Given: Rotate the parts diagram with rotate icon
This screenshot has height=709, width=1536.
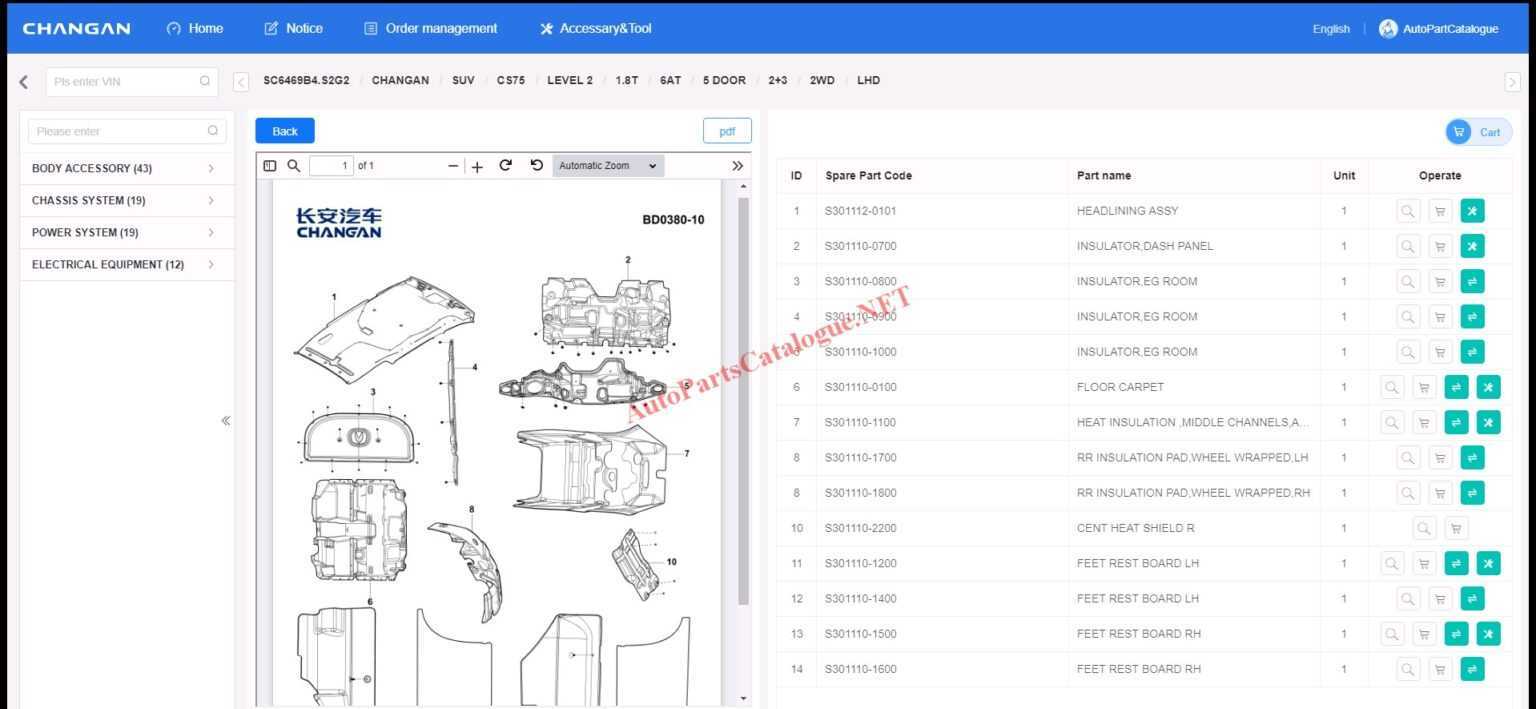Looking at the screenshot, I should click(x=505, y=165).
